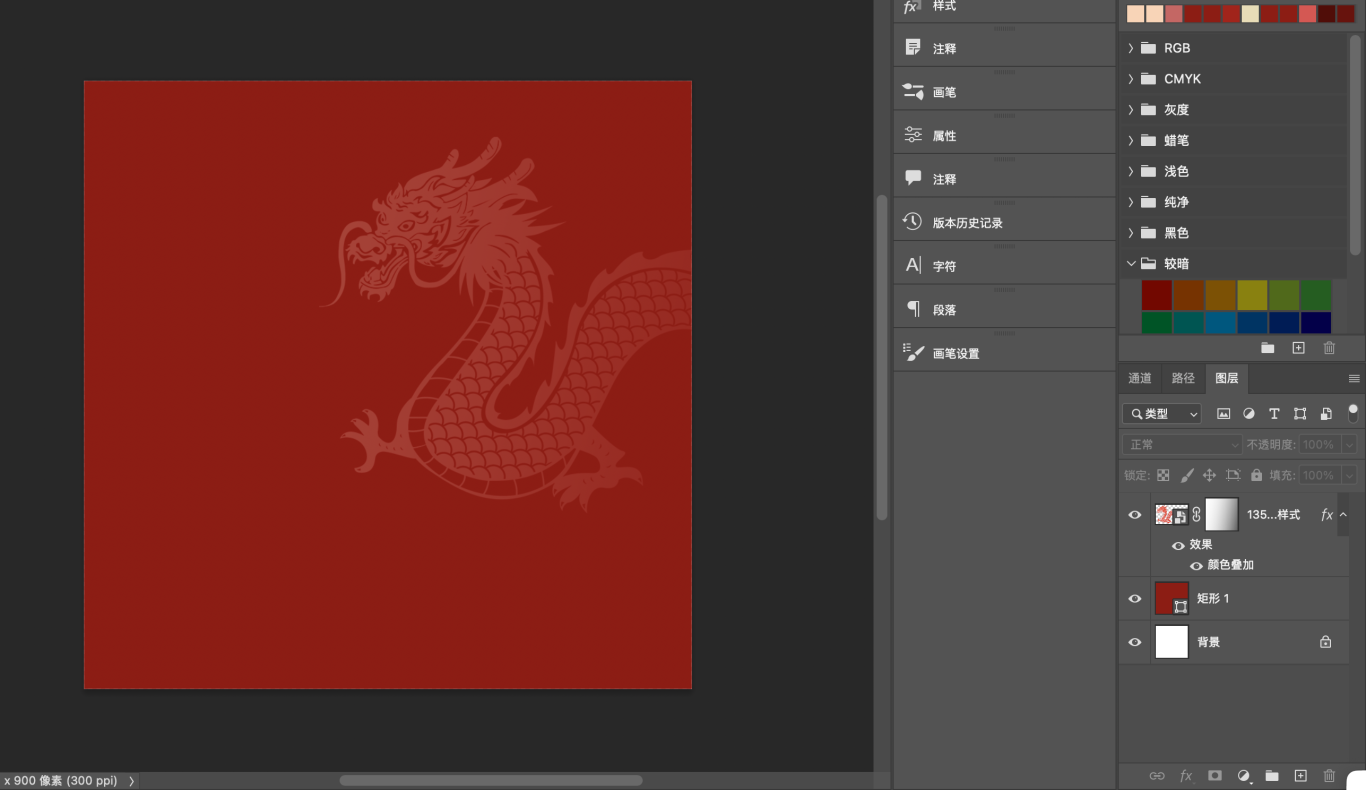Screen dimensions: 1366x790
Task: Click fx badge on 135...样式 layer
Action: [1327, 515]
